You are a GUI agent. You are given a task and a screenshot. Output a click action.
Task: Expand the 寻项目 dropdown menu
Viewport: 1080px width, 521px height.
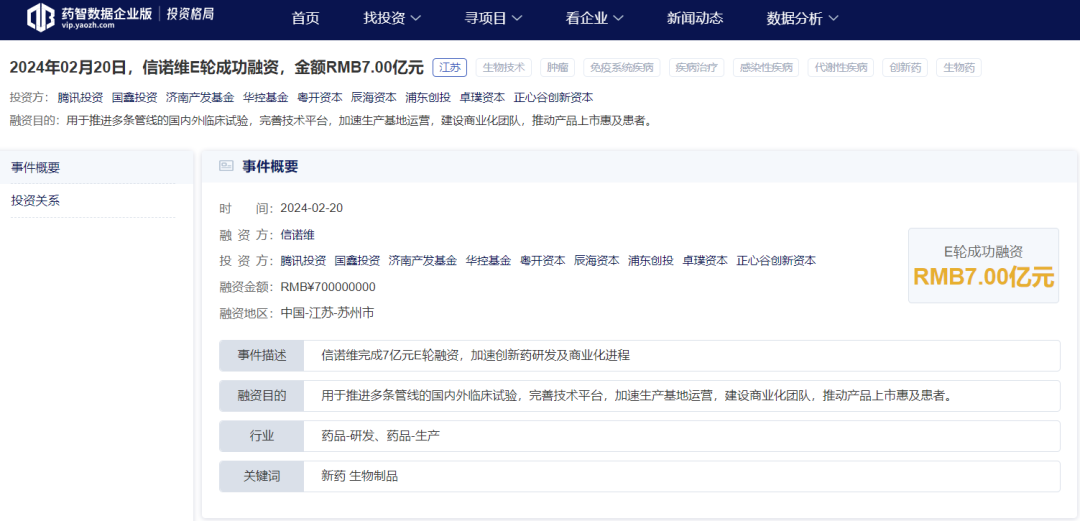[x=493, y=19]
